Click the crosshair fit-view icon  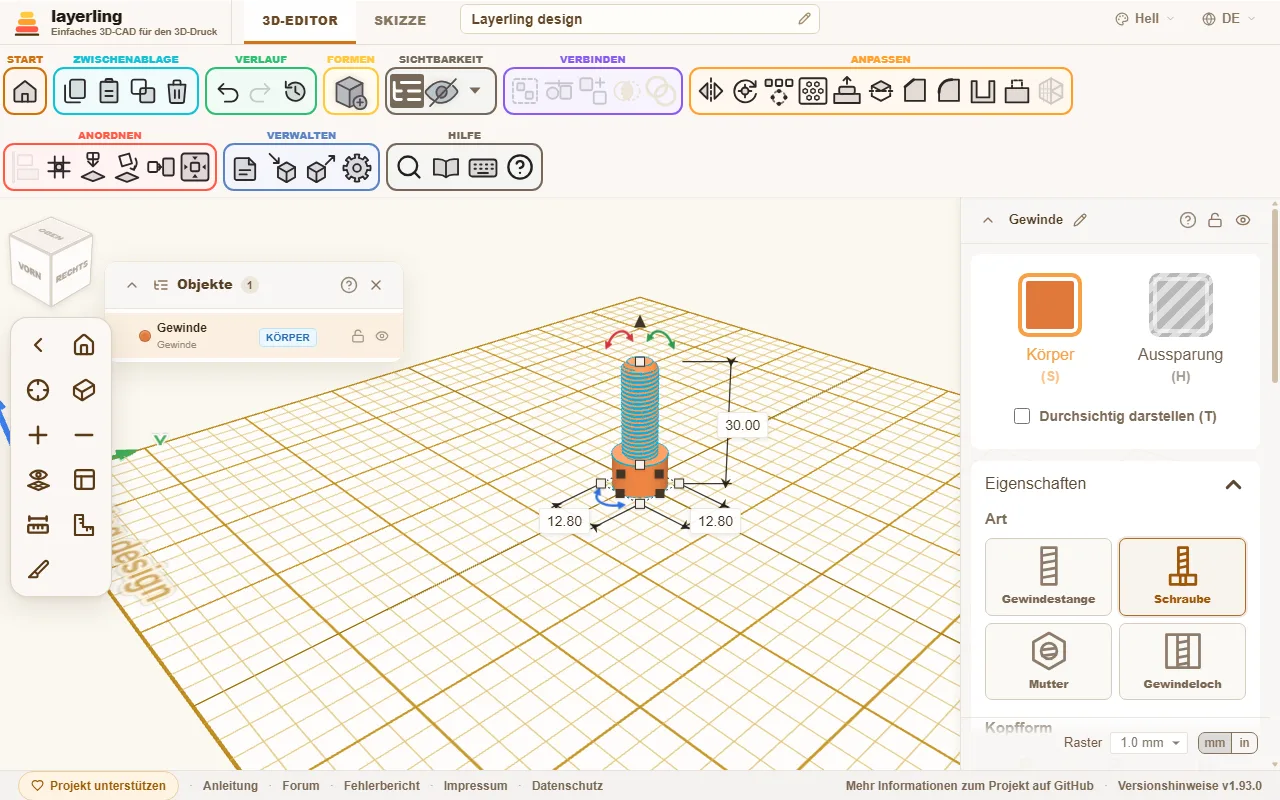click(x=38, y=390)
